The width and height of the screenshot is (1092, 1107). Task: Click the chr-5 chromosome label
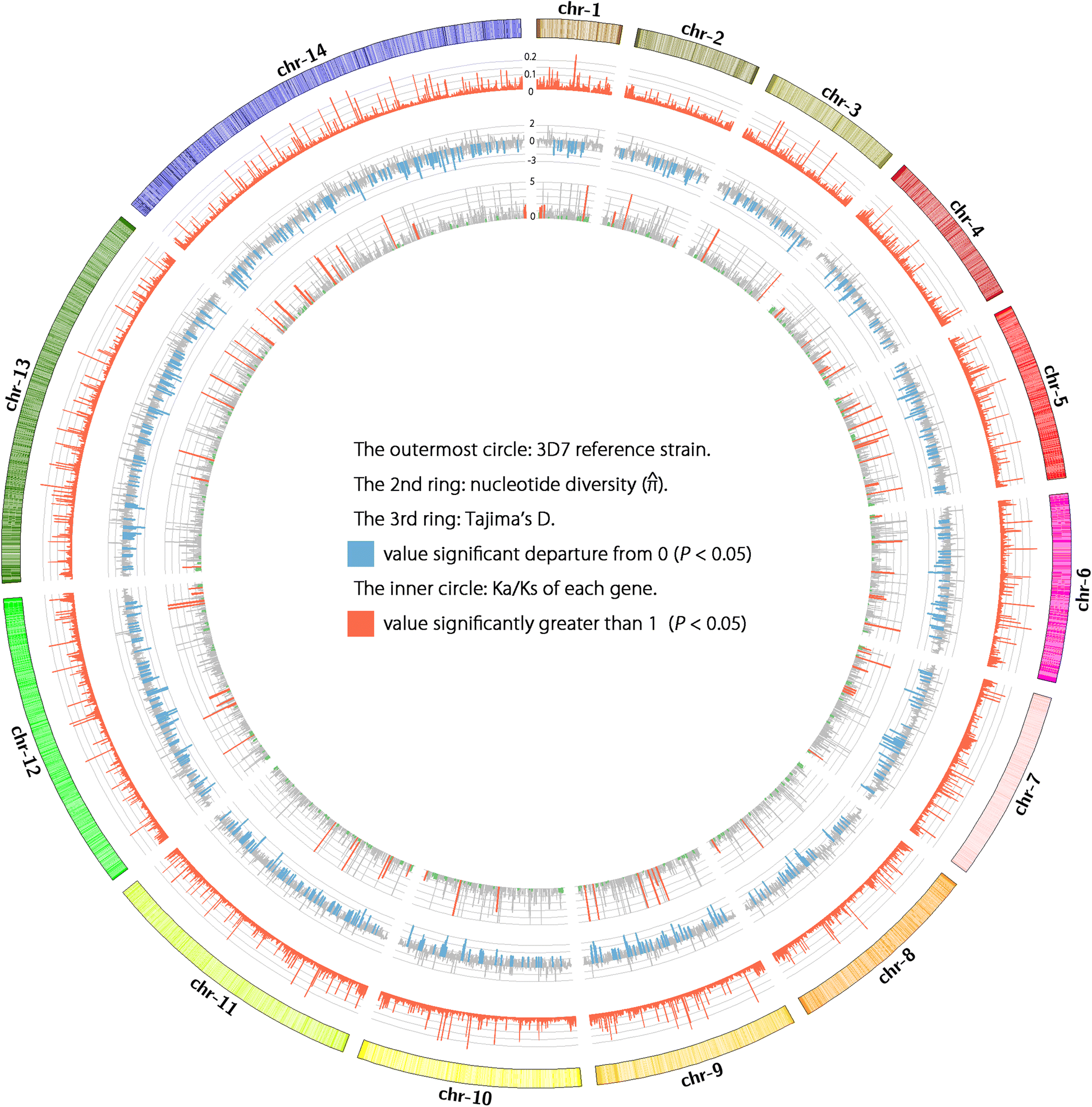1056,386
